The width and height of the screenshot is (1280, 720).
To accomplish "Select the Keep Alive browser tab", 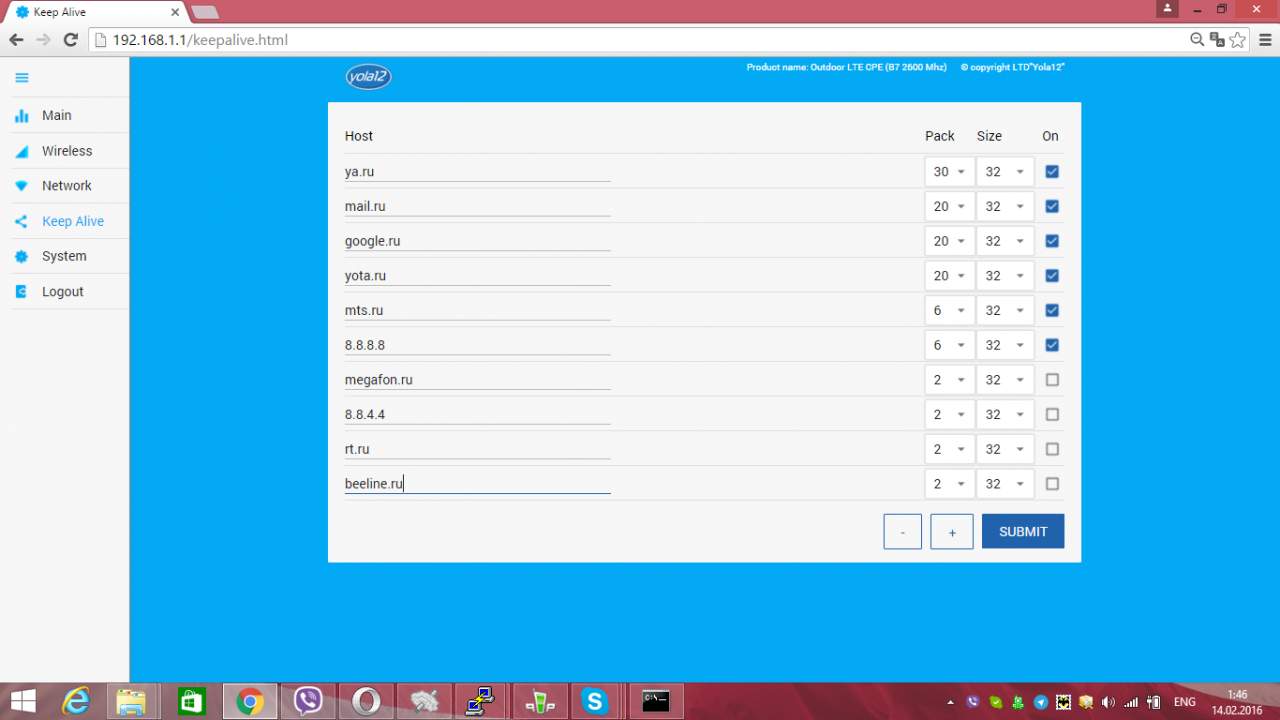I will click(x=96, y=12).
